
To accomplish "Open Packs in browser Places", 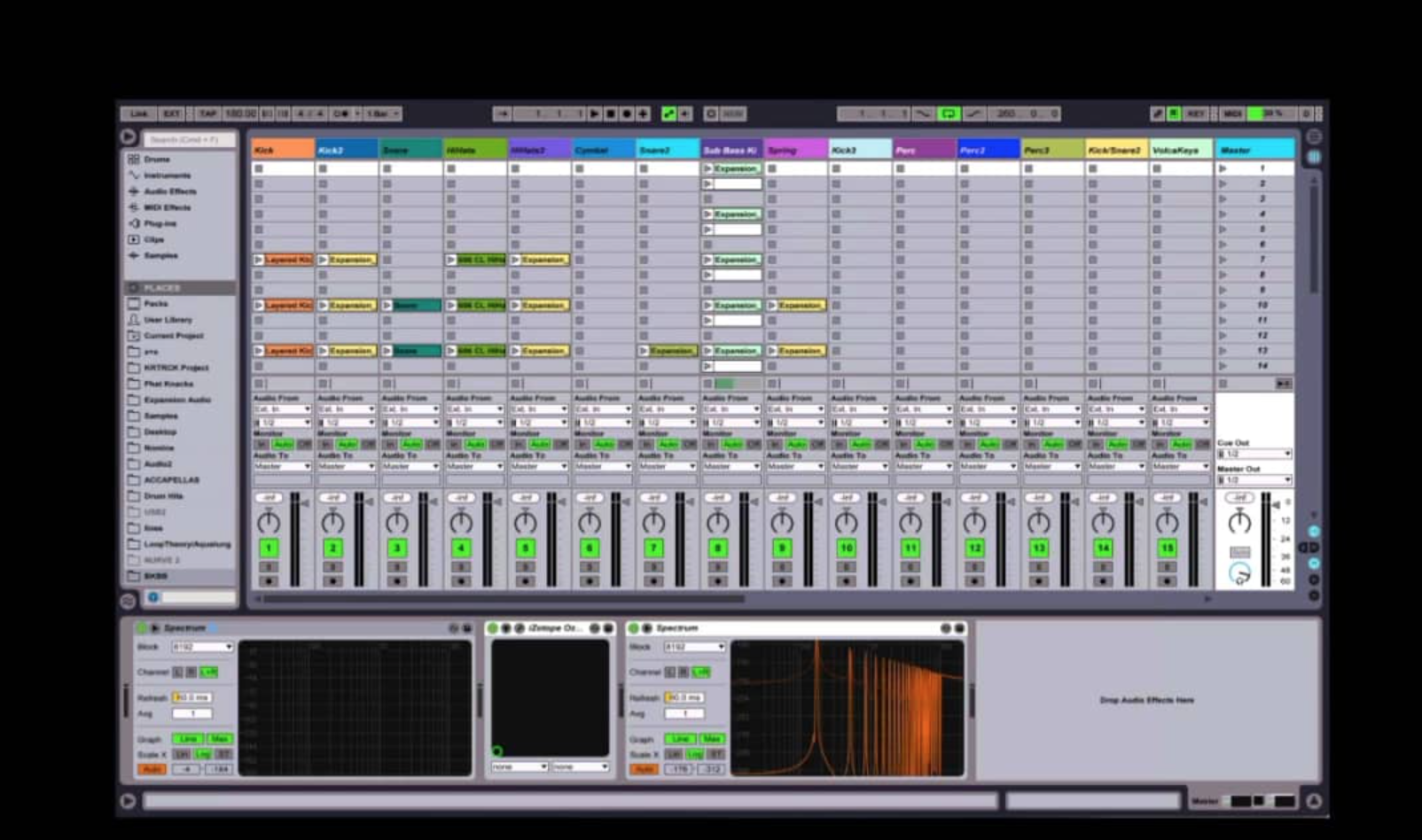I will click(x=156, y=303).
